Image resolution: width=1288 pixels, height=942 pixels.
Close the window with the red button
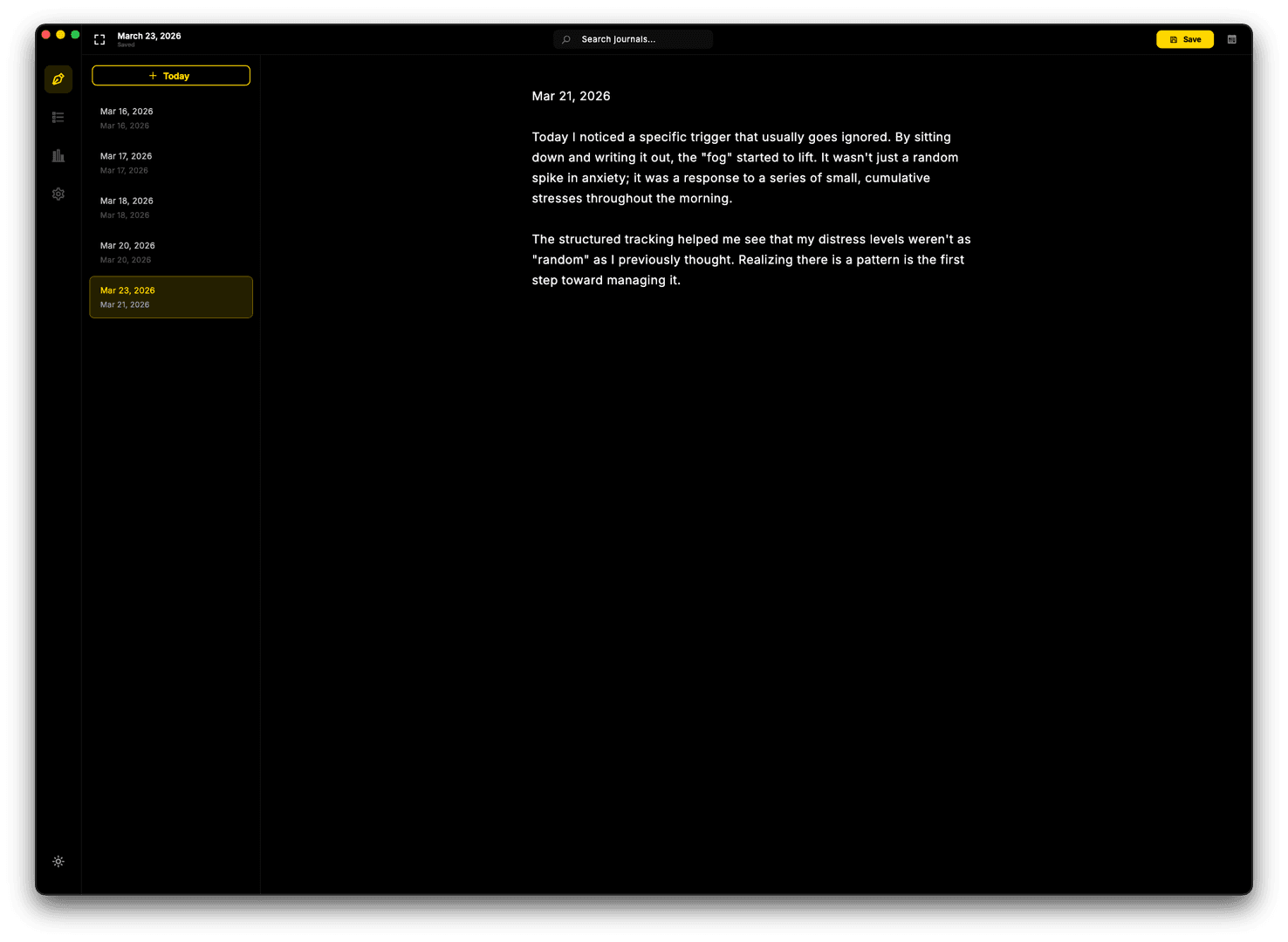click(46, 35)
